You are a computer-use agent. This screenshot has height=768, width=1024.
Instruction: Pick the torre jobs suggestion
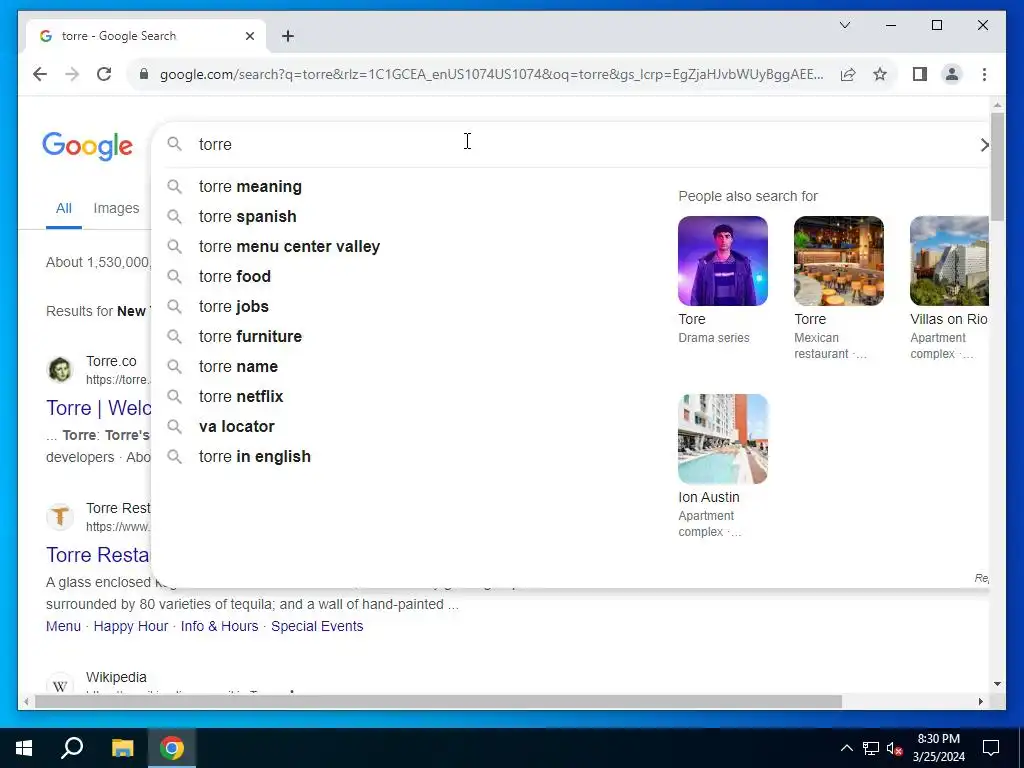pos(234,307)
